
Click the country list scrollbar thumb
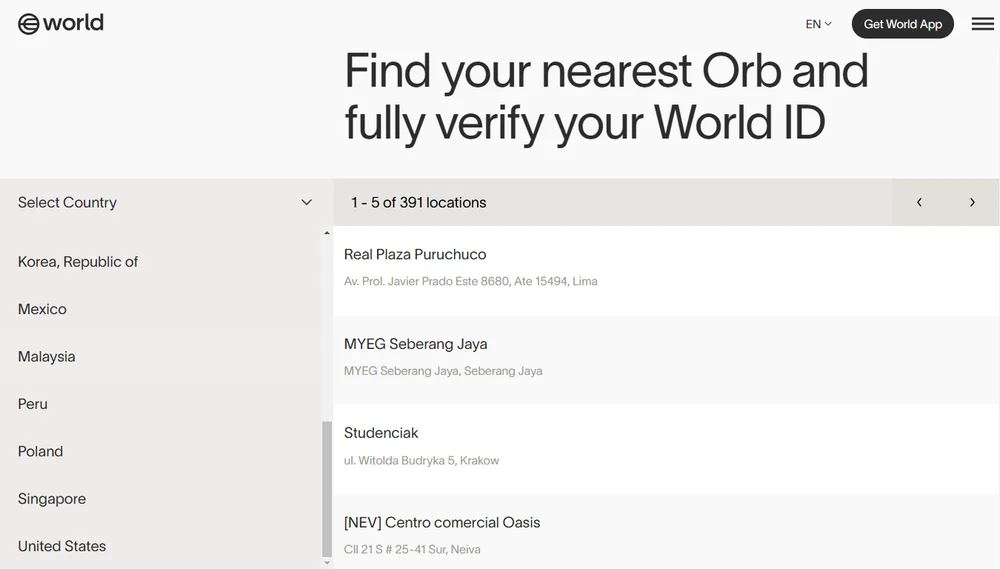pyautogui.click(x=327, y=488)
